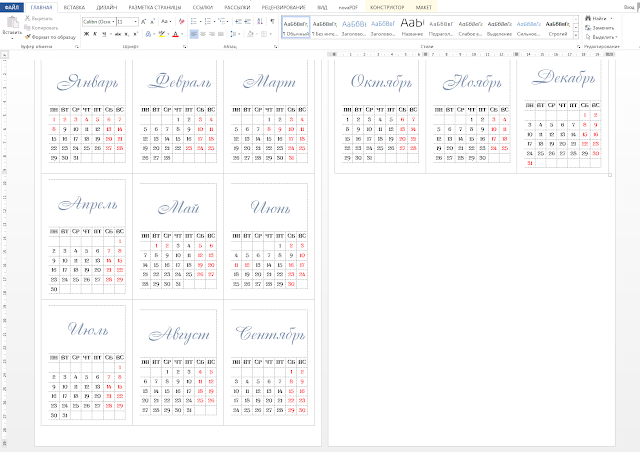Select Align Left paragraph button
Image resolution: width=640 pixels, height=452 pixels.
(x=194, y=34)
